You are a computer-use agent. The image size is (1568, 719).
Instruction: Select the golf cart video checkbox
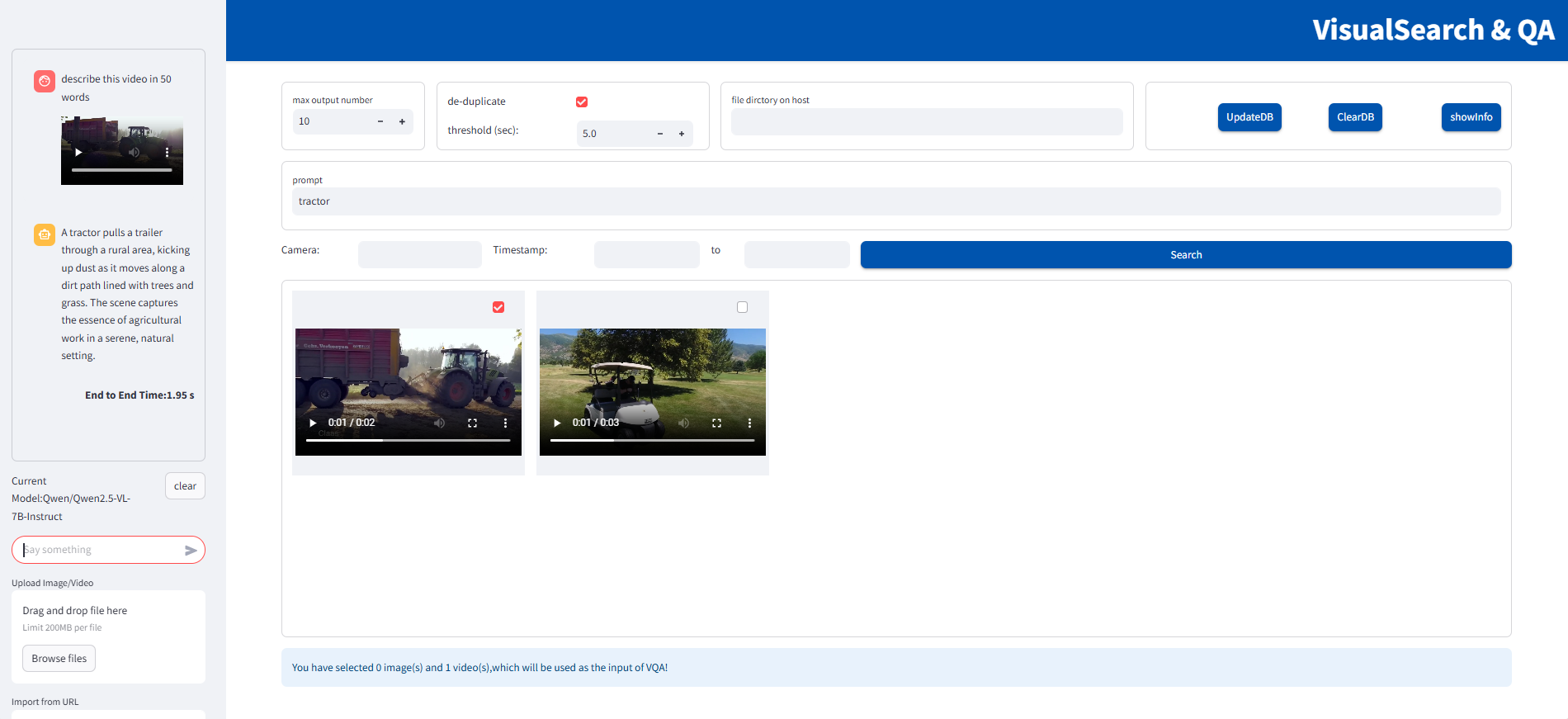tap(742, 307)
